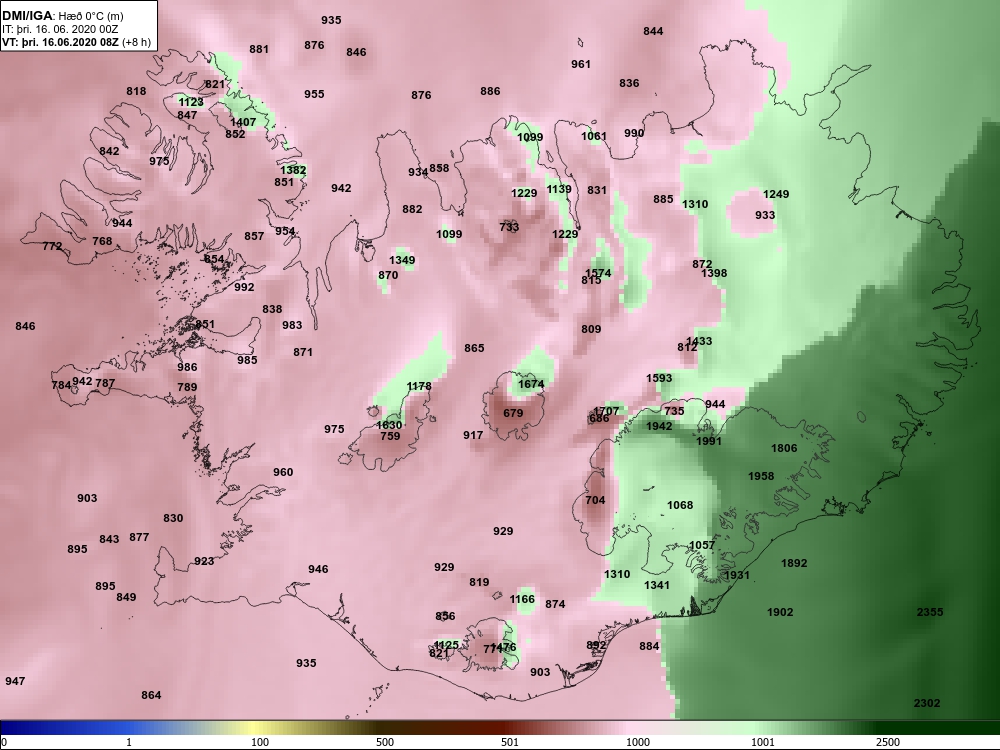The height and width of the screenshot is (750, 1000).
Task: Click the 'VT: þri. 16.06.2020 08Z (+8 h)' line
Action: coord(77,42)
